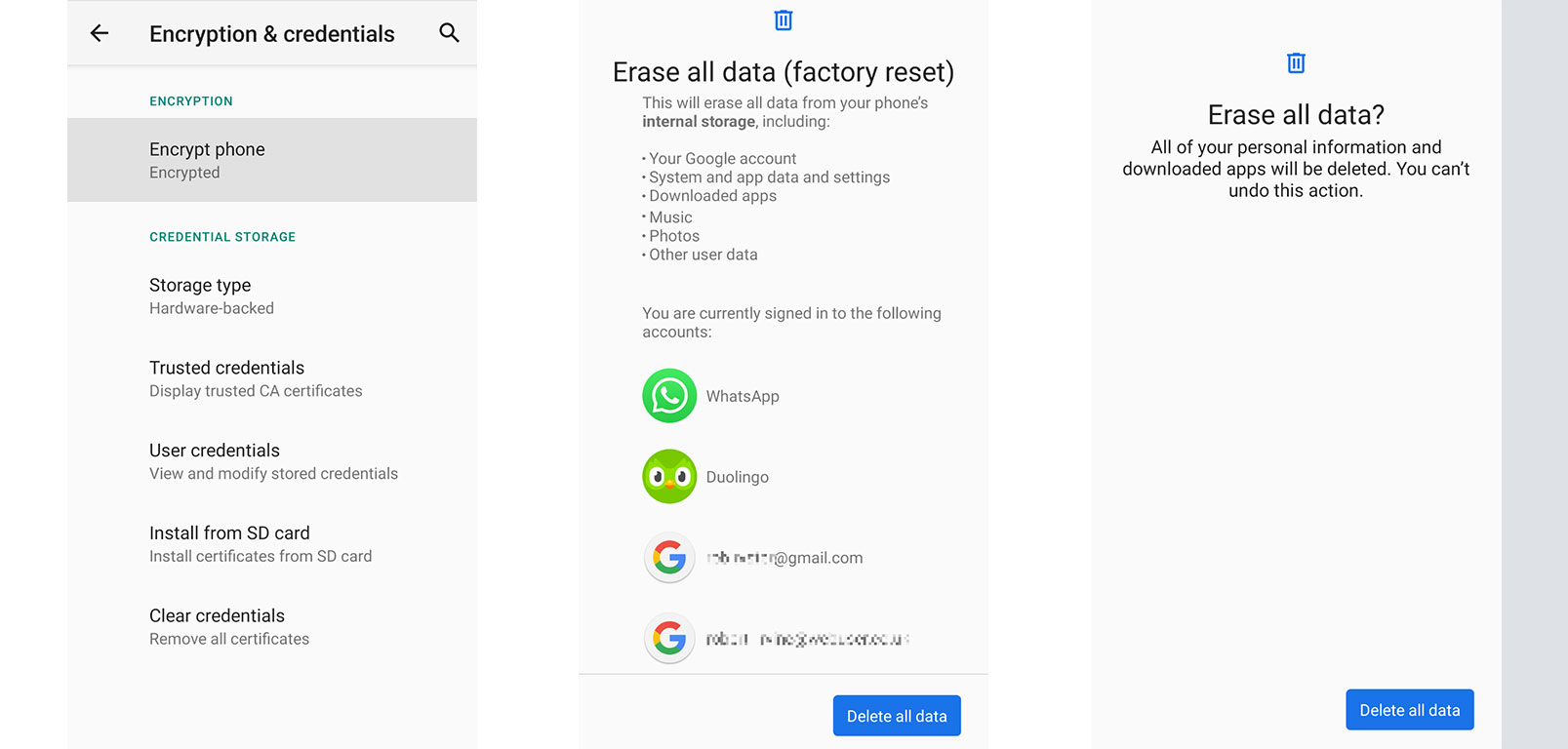Image resolution: width=1568 pixels, height=749 pixels.
Task: Click Delete all data on factory reset screen
Action: [x=897, y=716]
